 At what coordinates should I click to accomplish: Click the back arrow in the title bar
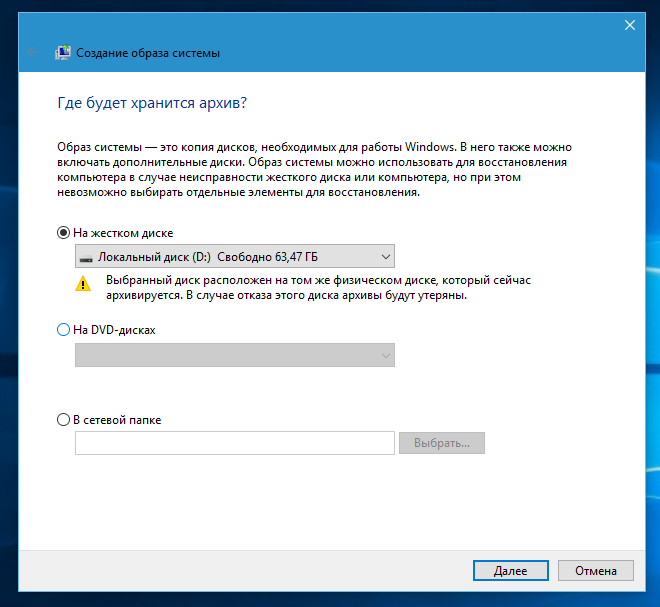[x=34, y=53]
